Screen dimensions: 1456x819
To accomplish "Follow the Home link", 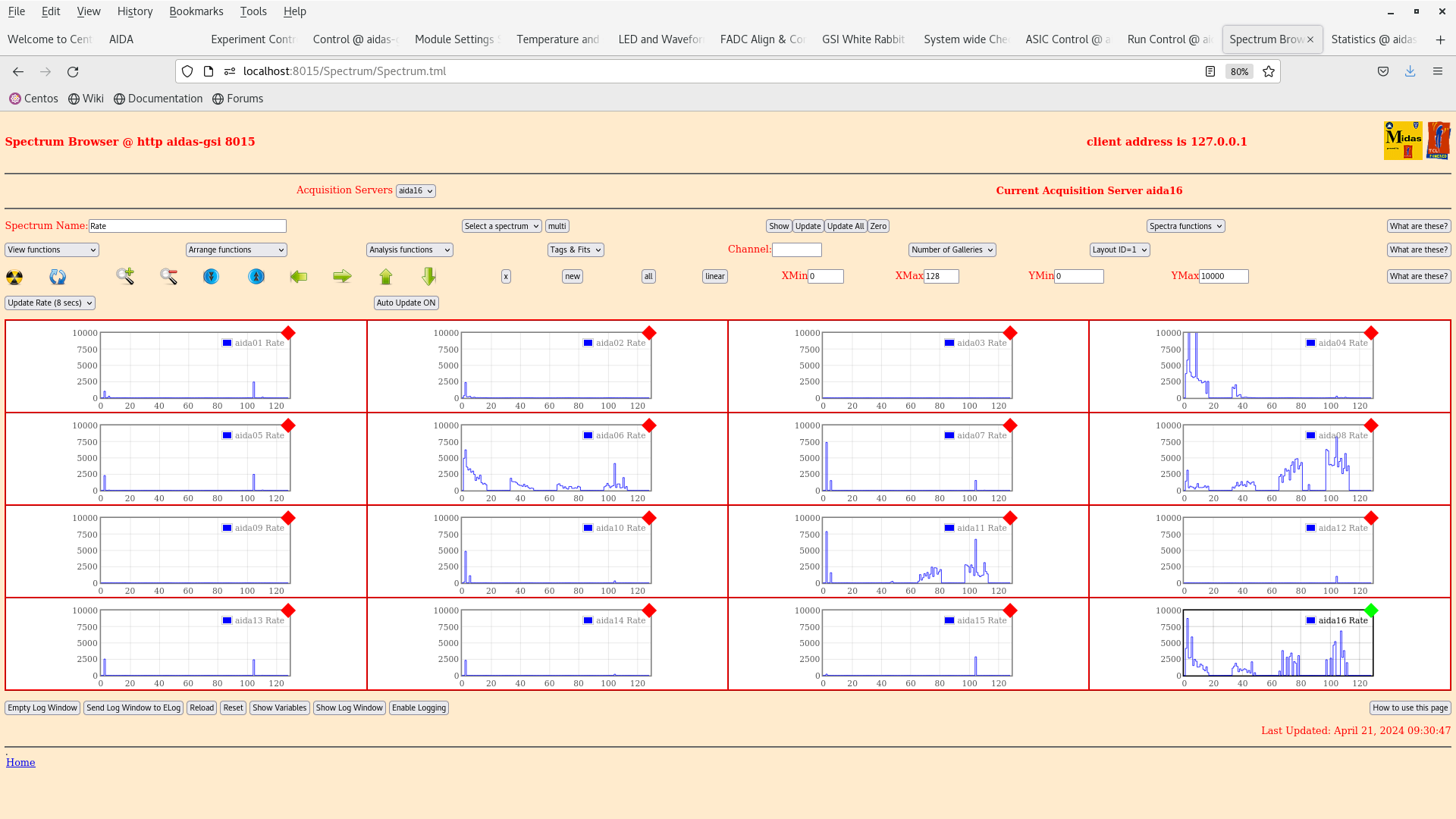I will (20, 763).
